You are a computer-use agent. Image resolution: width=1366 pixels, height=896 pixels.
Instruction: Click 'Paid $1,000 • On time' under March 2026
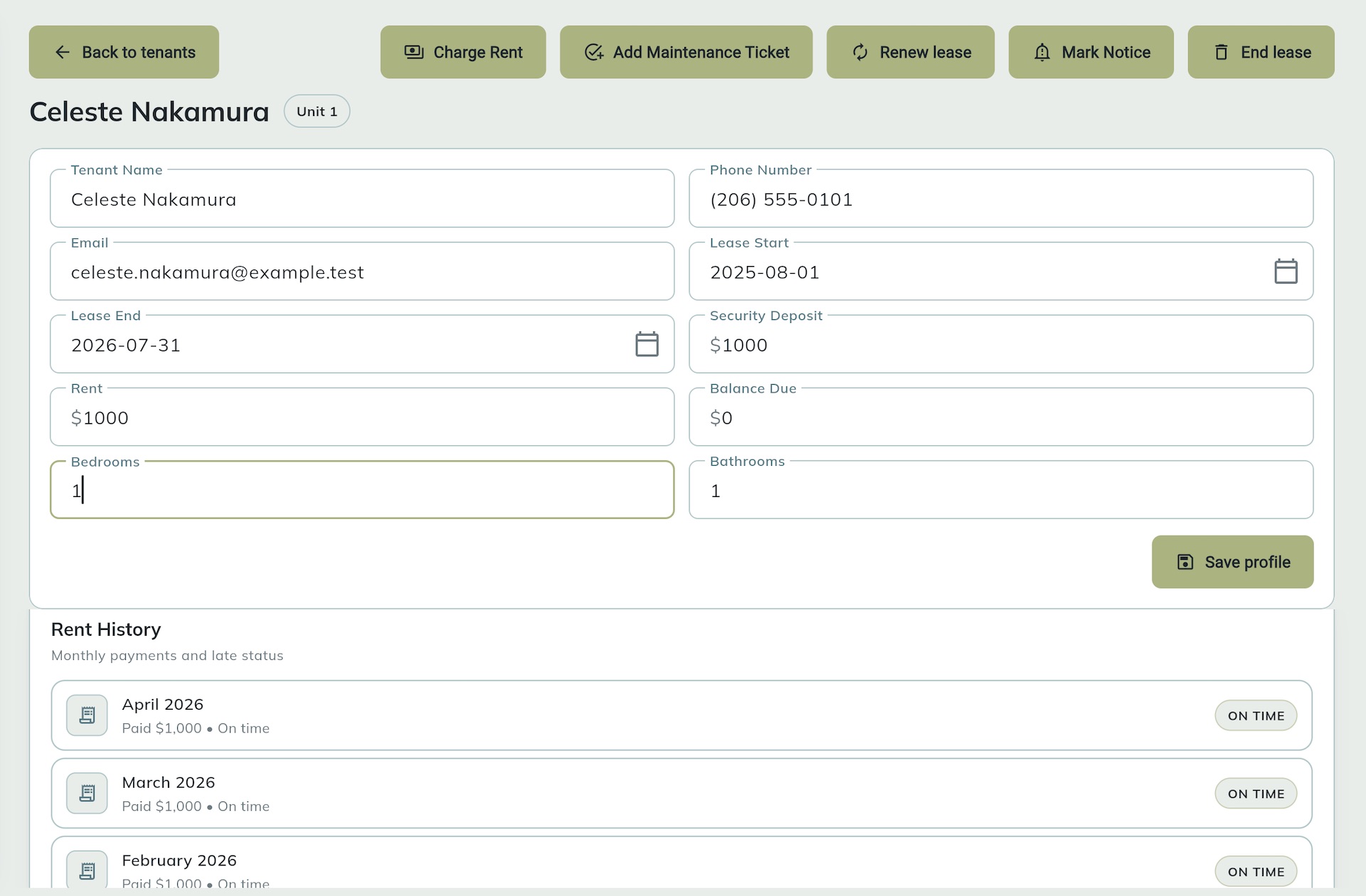click(x=196, y=806)
